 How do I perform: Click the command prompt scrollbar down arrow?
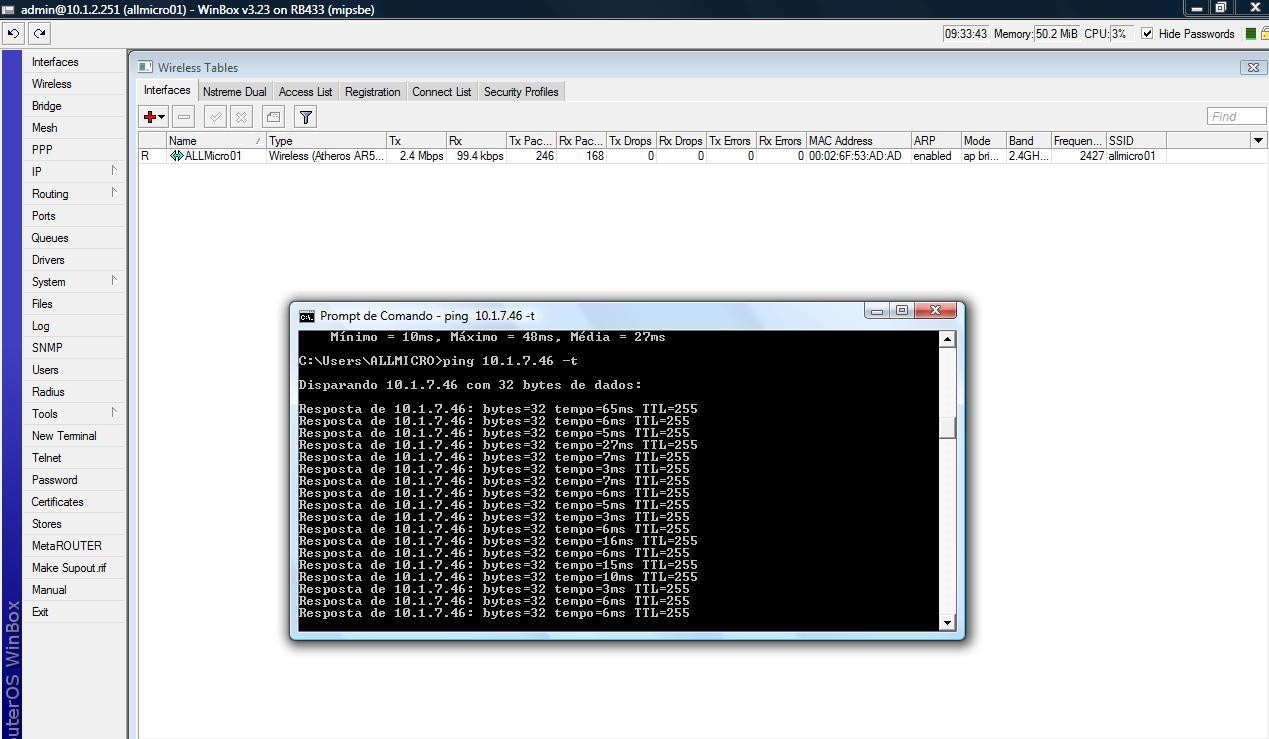coord(947,623)
